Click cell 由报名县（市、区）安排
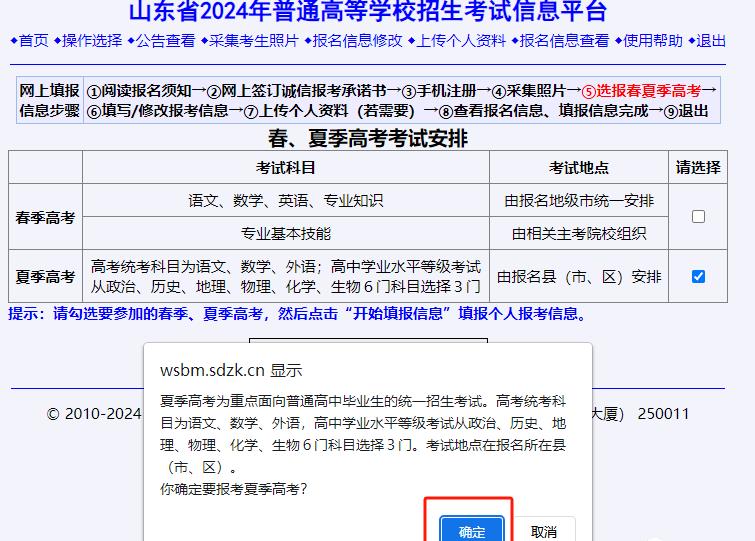 coord(579,277)
